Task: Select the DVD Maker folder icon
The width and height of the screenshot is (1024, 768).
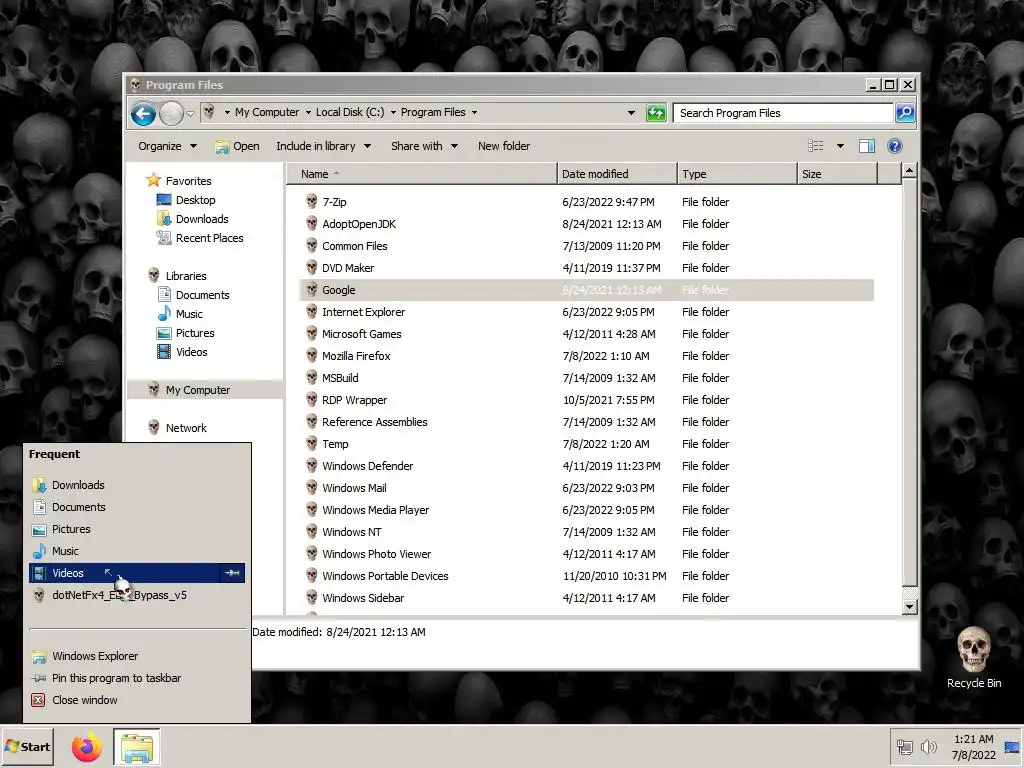Action: pos(312,268)
